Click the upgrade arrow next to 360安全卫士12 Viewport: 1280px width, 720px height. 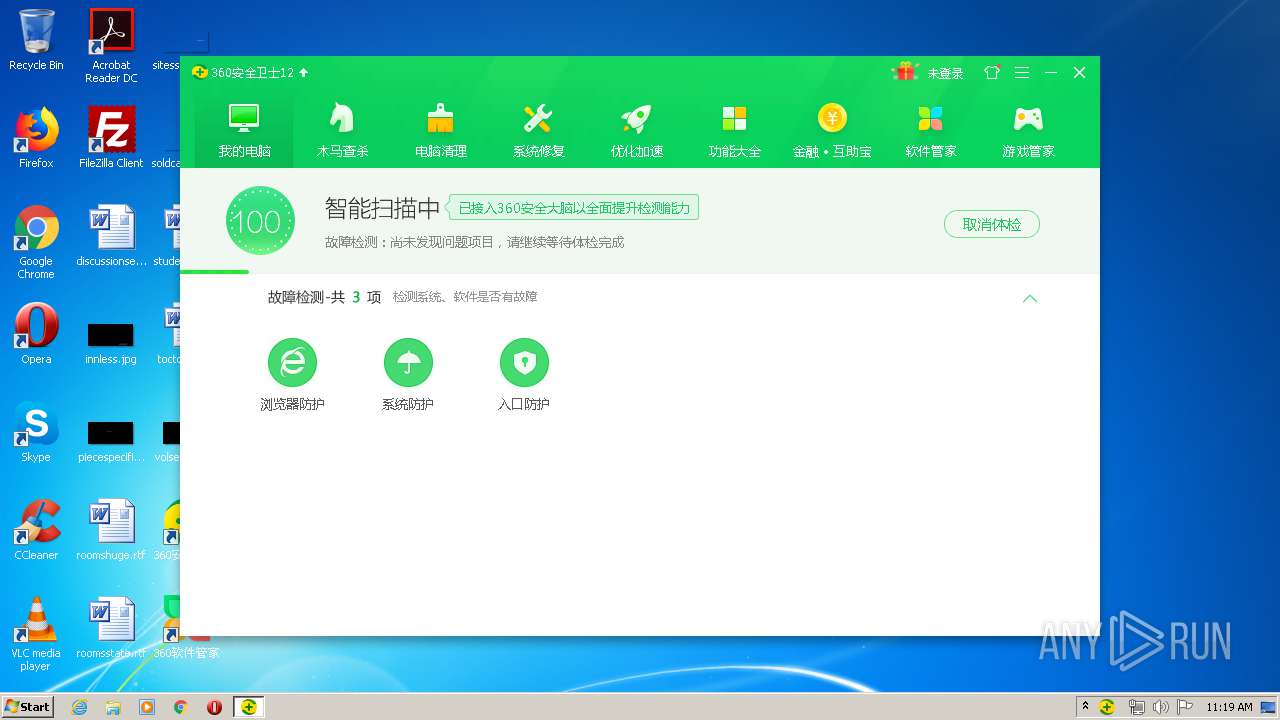[x=304, y=73]
